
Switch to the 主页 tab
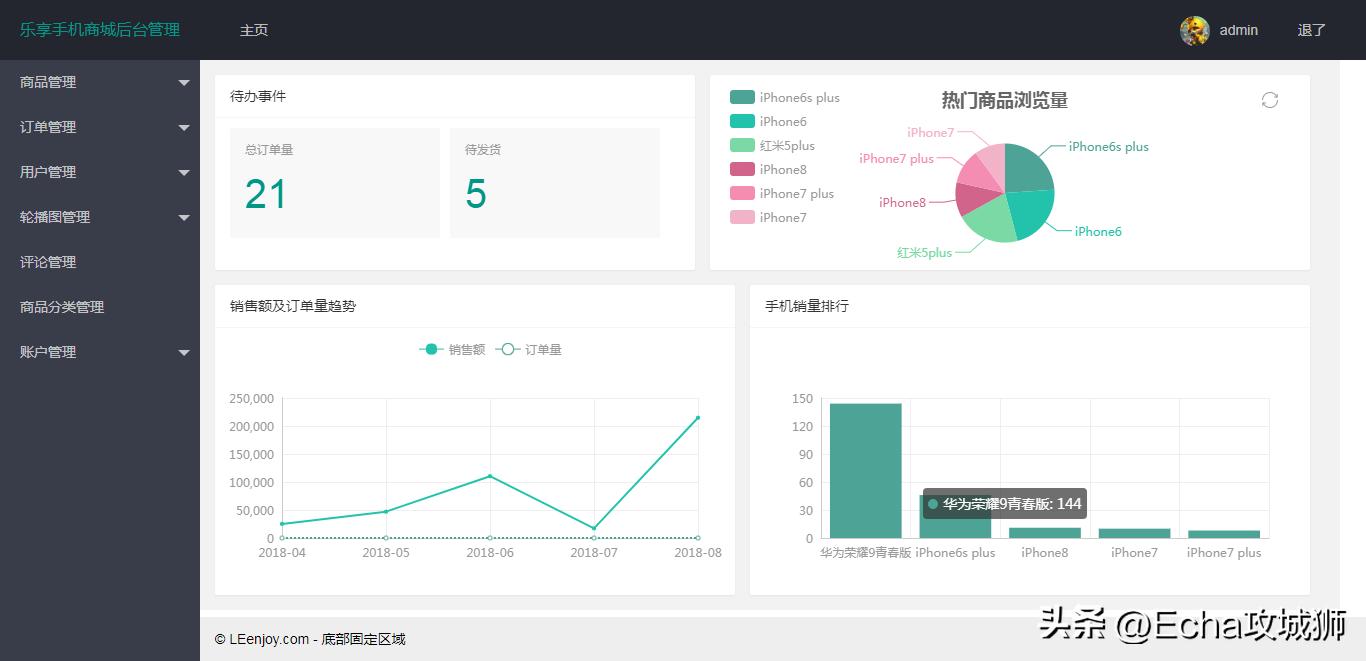(253, 30)
